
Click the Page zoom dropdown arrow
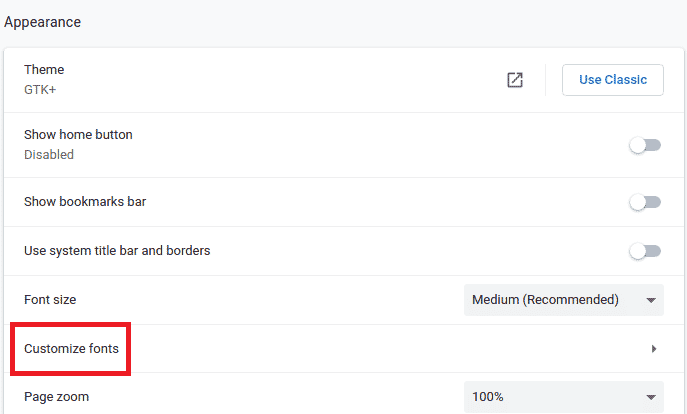(x=651, y=397)
